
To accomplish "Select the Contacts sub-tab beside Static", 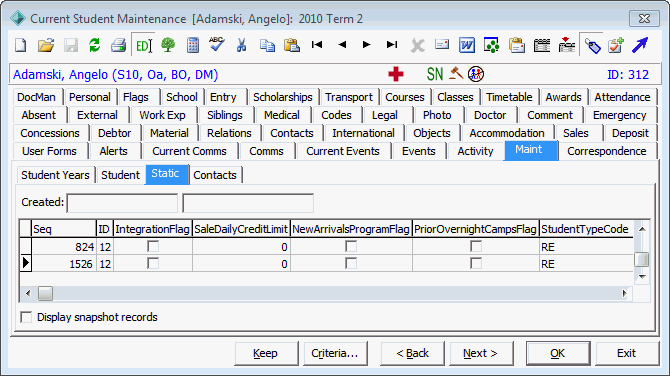I will [215, 175].
